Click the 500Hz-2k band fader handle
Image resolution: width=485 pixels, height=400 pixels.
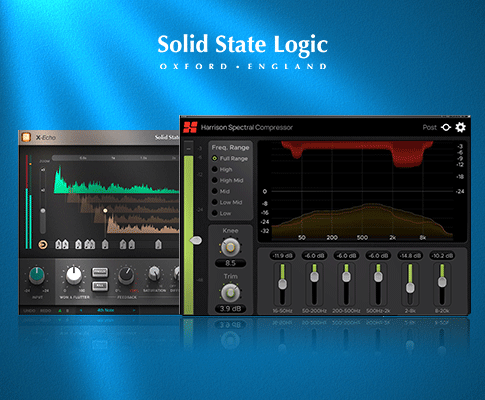click(378, 277)
